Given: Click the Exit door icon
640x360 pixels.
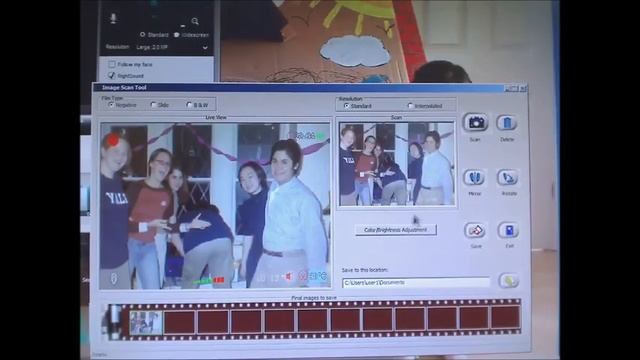Looking at the screenshot, I should click(509, 231).
